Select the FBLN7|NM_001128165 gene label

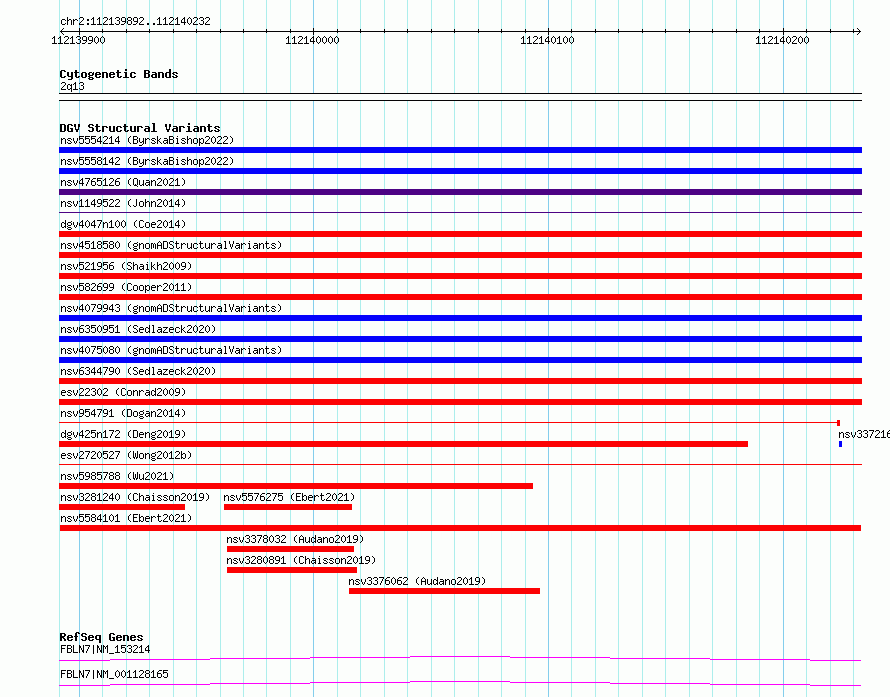pyautogui.click(x=114, y=674)
